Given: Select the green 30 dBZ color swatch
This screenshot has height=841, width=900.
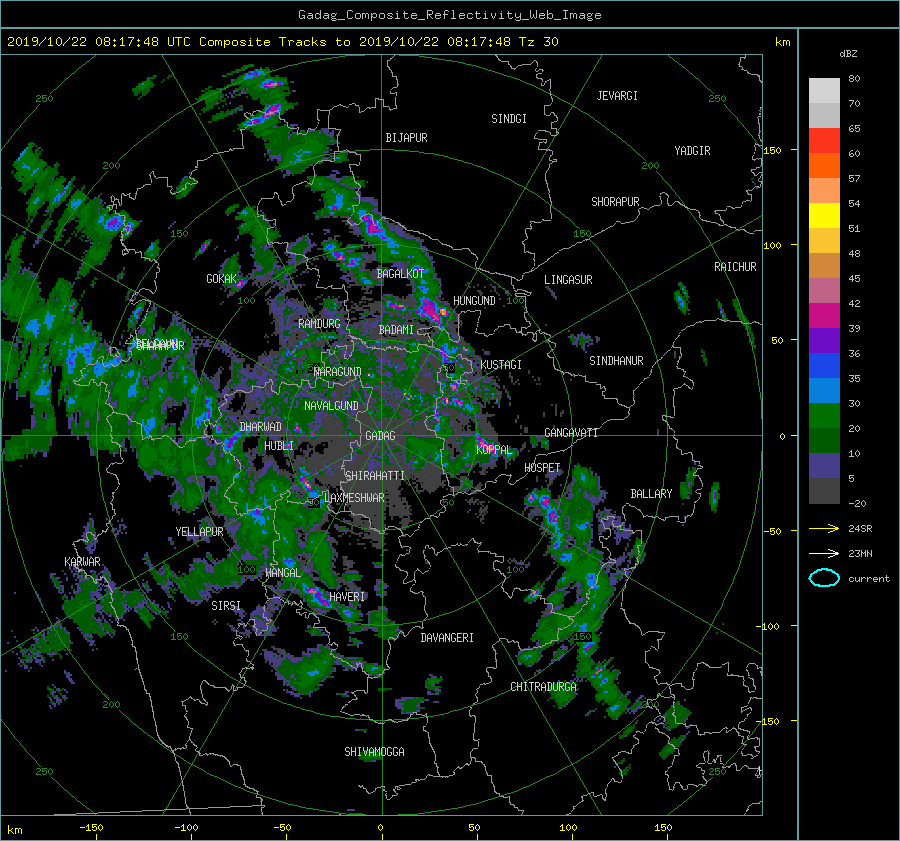Looking at the screenshot, I should click(824, 415).
